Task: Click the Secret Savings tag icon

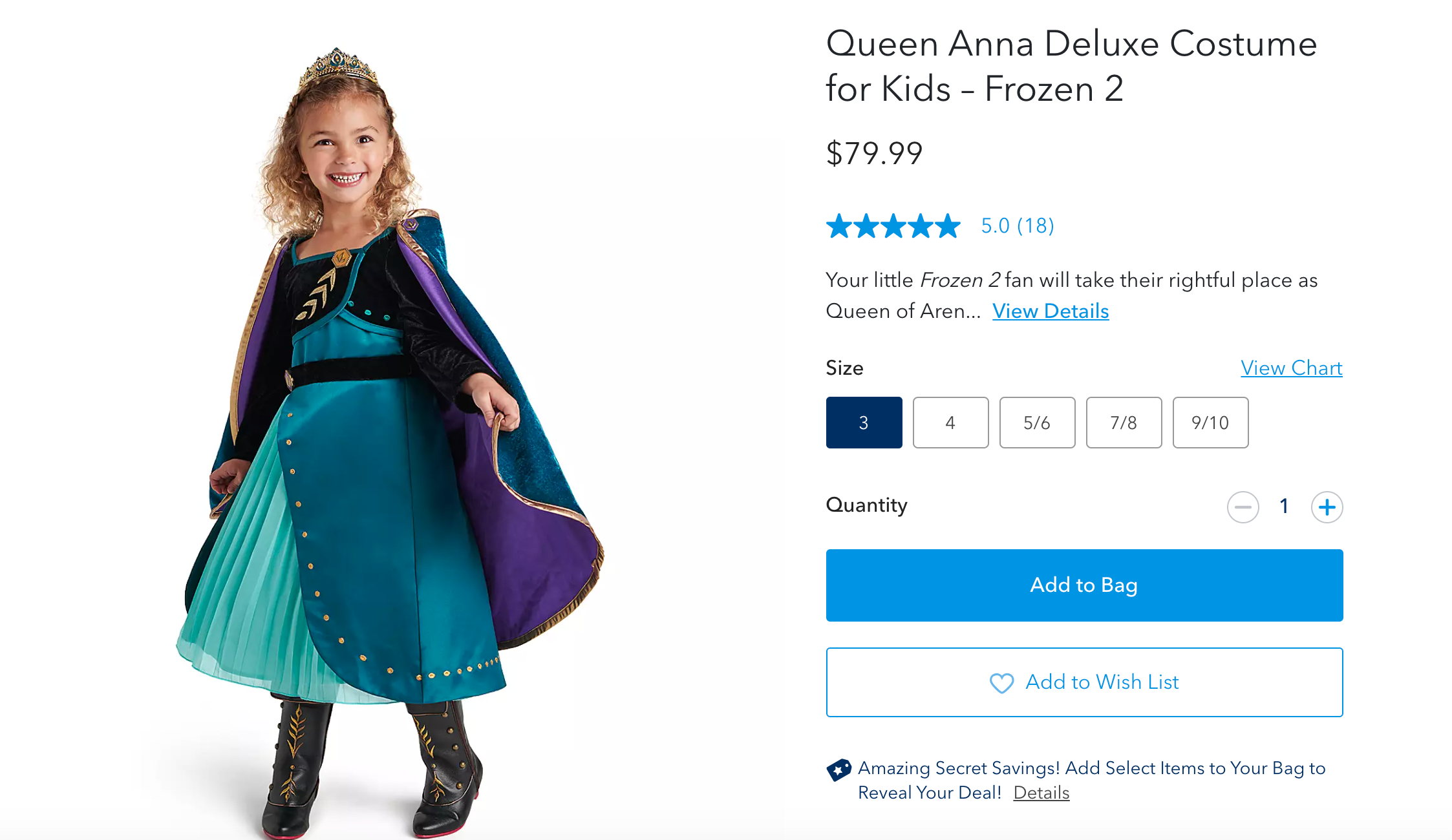Action: tap(838, 770)
